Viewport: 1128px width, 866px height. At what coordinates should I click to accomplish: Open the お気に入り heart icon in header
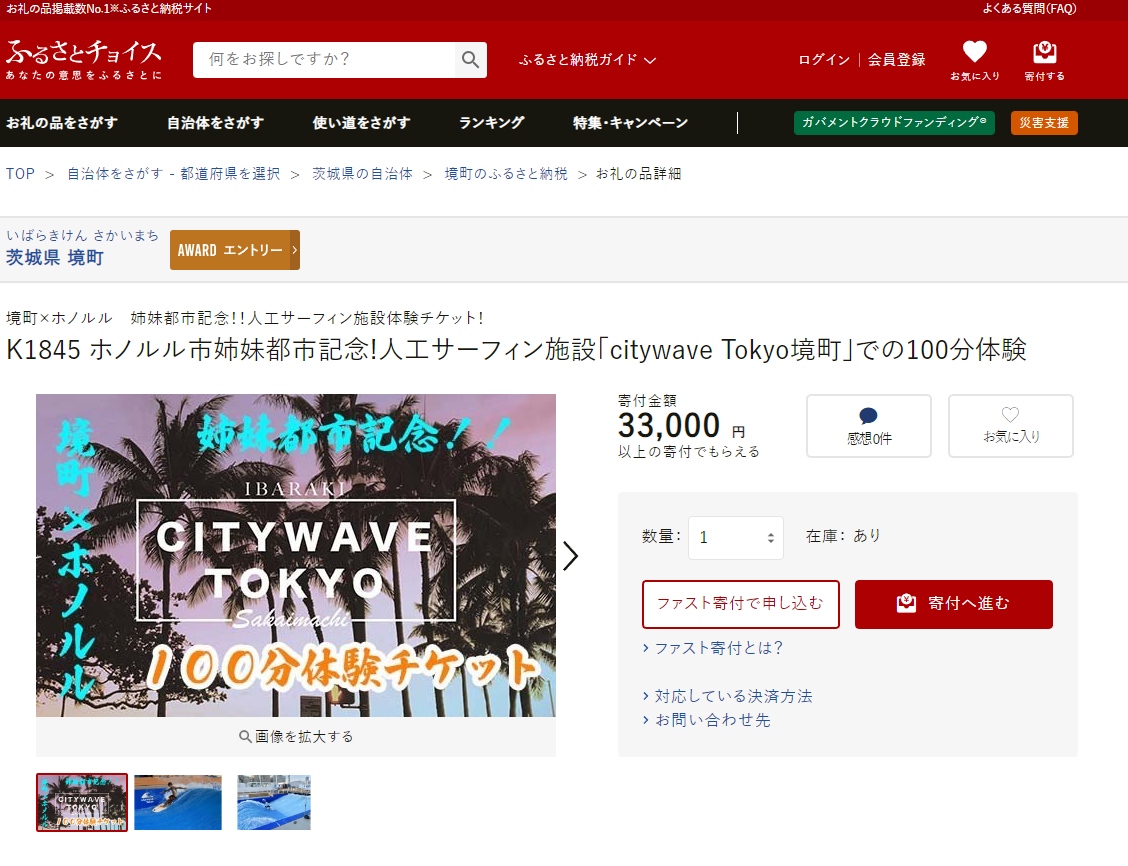975,60
